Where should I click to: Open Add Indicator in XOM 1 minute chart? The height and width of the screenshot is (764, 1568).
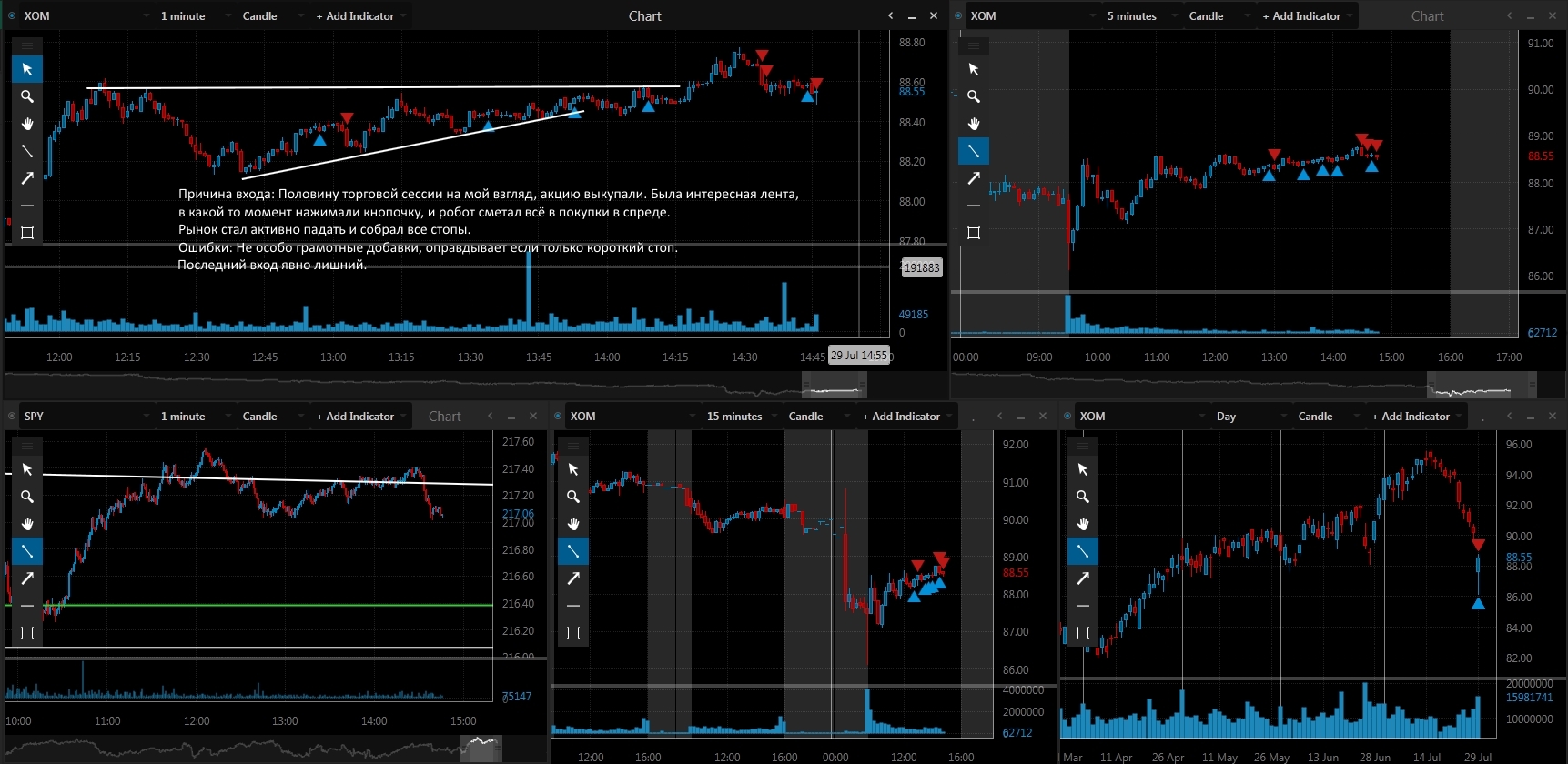(x=360, y=15)
